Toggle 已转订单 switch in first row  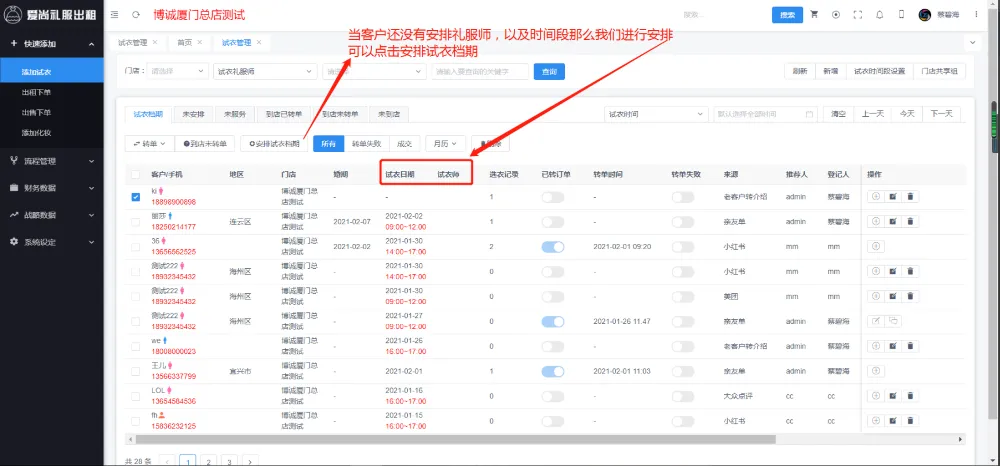pos(553,197)
